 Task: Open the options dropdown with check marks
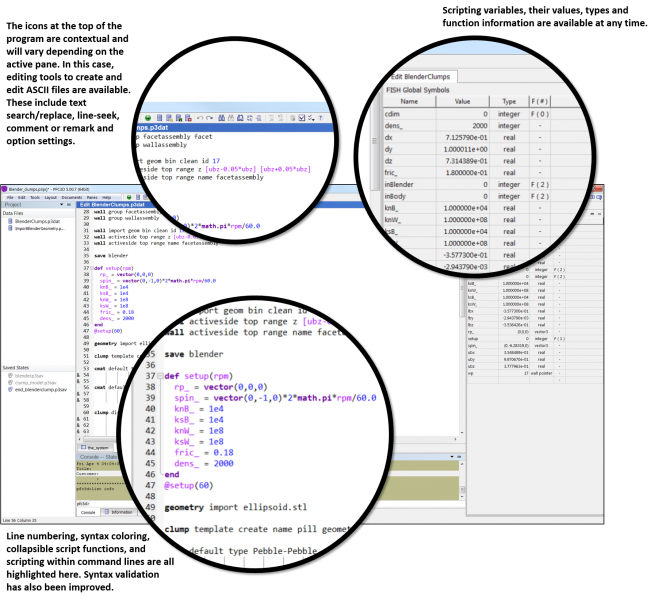[311, 118]
